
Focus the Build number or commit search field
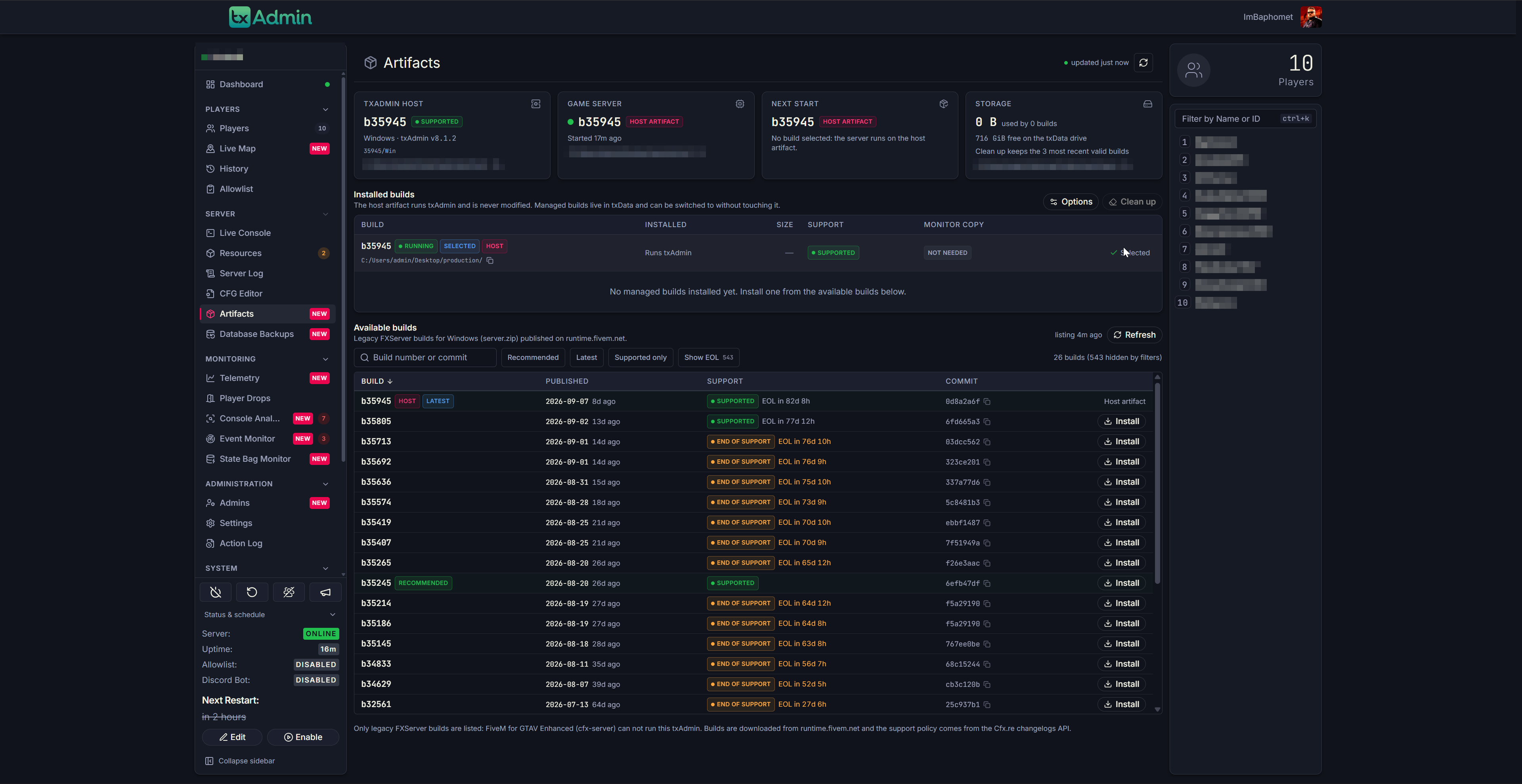pyautogui.click(x=425, y=358)
